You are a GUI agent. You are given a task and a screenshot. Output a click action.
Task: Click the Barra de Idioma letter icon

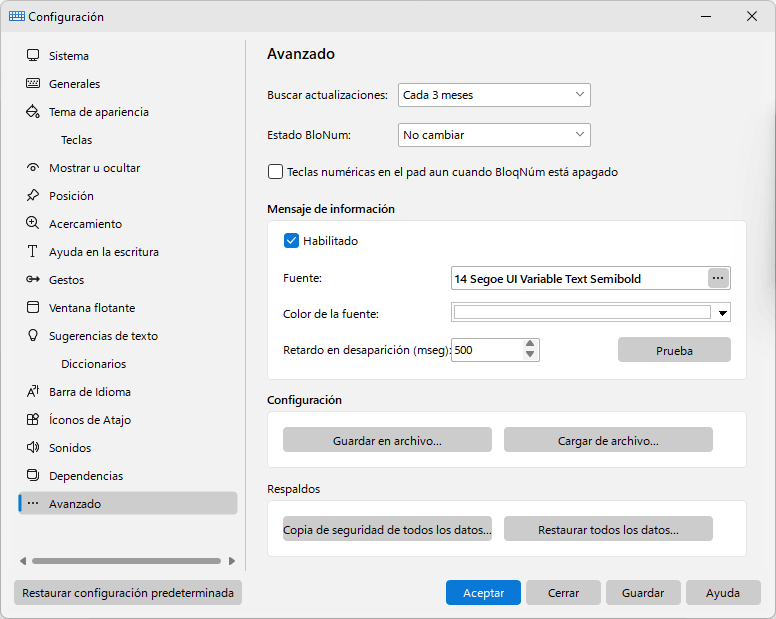(x=33, y=391)
